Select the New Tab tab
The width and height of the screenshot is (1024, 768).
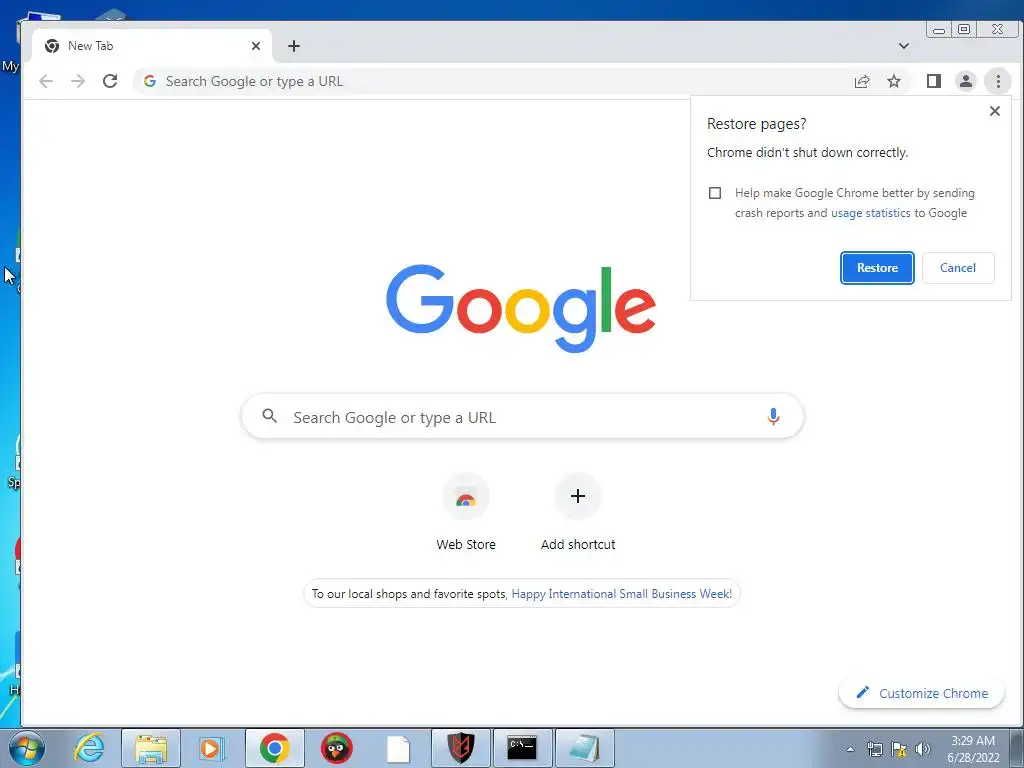tap(152, 46)
